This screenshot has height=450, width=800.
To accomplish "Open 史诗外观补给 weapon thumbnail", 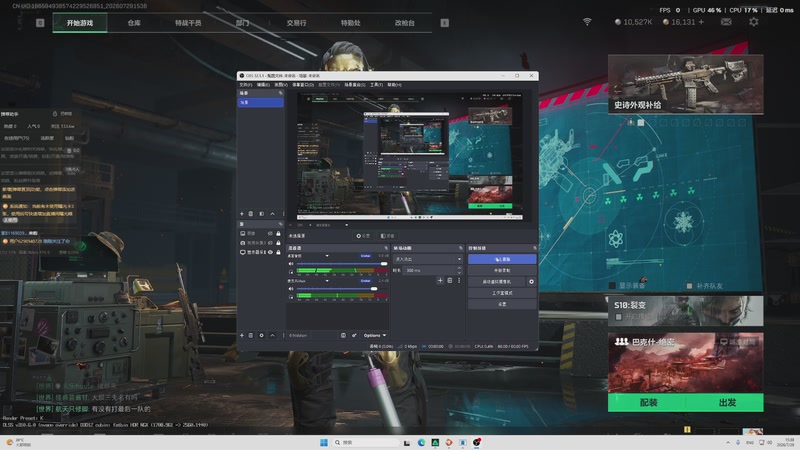I will 686,84.
